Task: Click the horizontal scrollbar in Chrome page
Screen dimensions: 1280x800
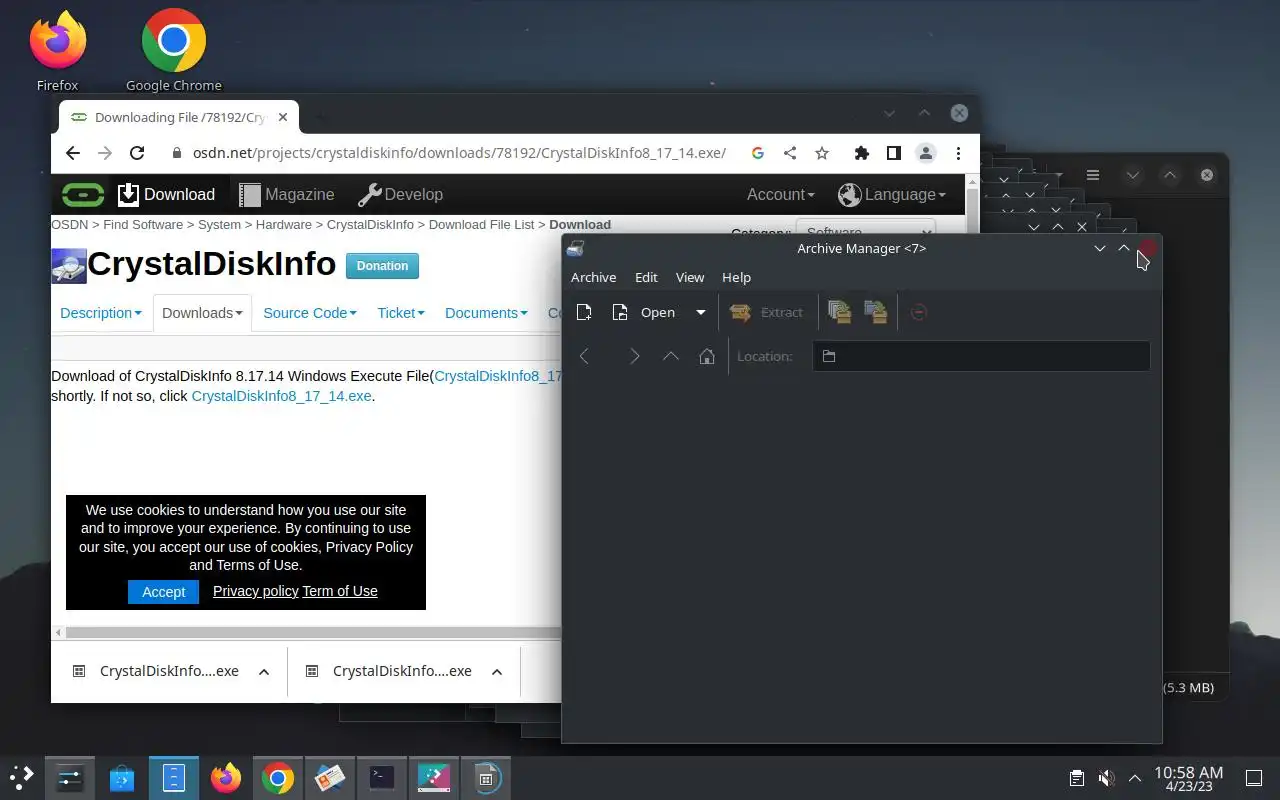Action: click(x=313, y=632)
